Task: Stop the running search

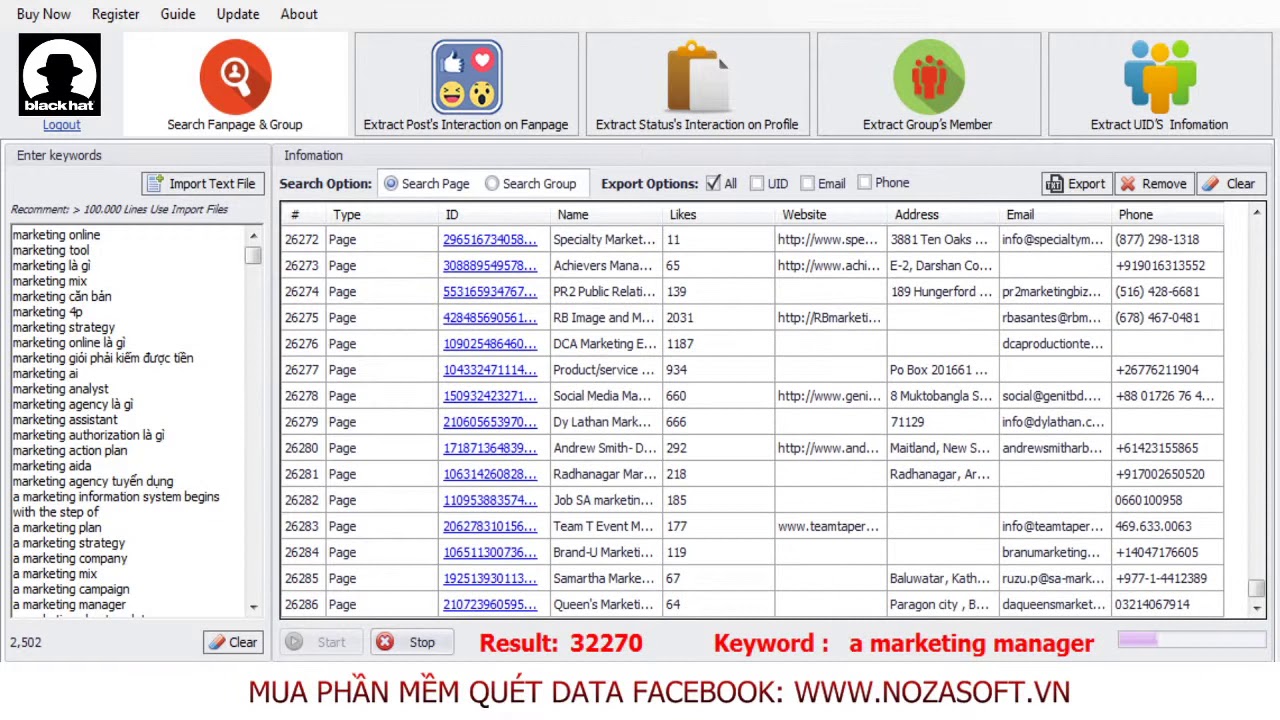Action: click(x=410, y=642)
